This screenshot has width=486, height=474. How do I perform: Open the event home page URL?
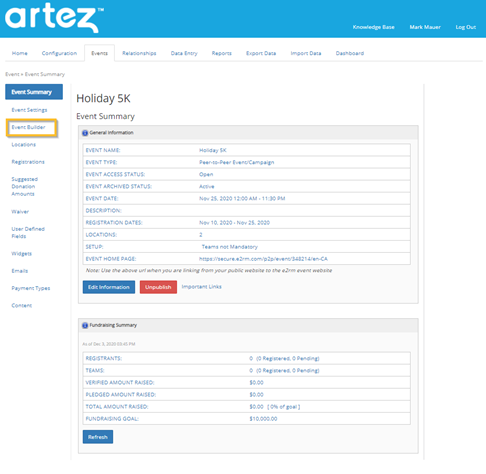coord(263,259)
